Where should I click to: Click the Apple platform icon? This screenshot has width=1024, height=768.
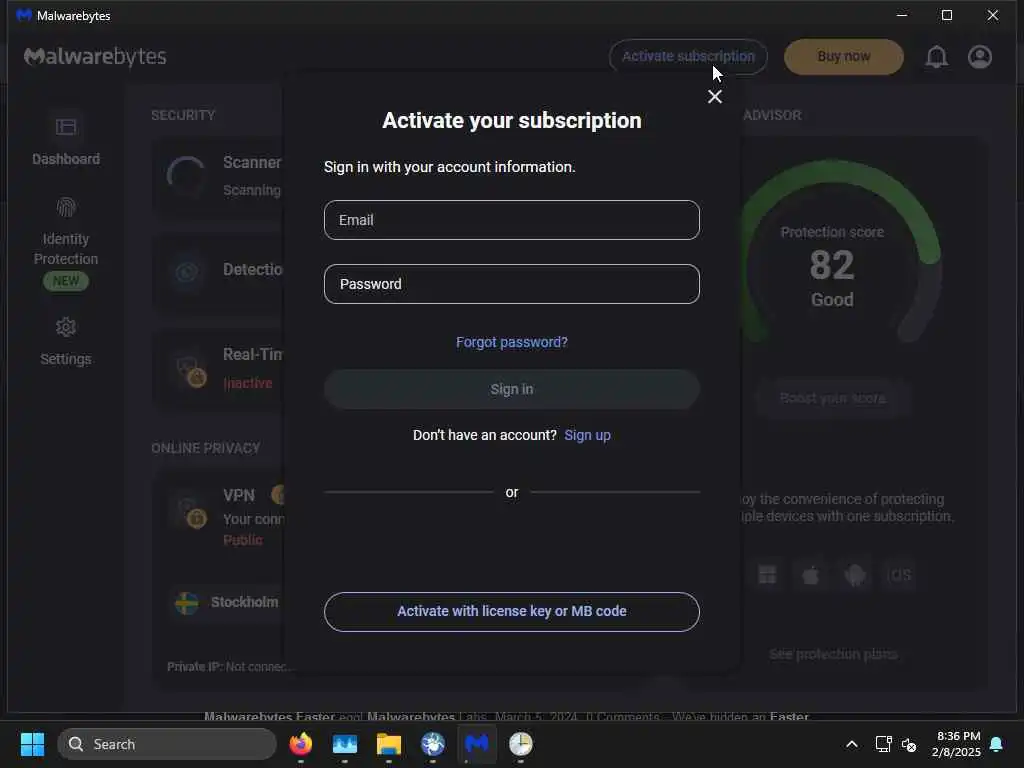coord(810,575)
